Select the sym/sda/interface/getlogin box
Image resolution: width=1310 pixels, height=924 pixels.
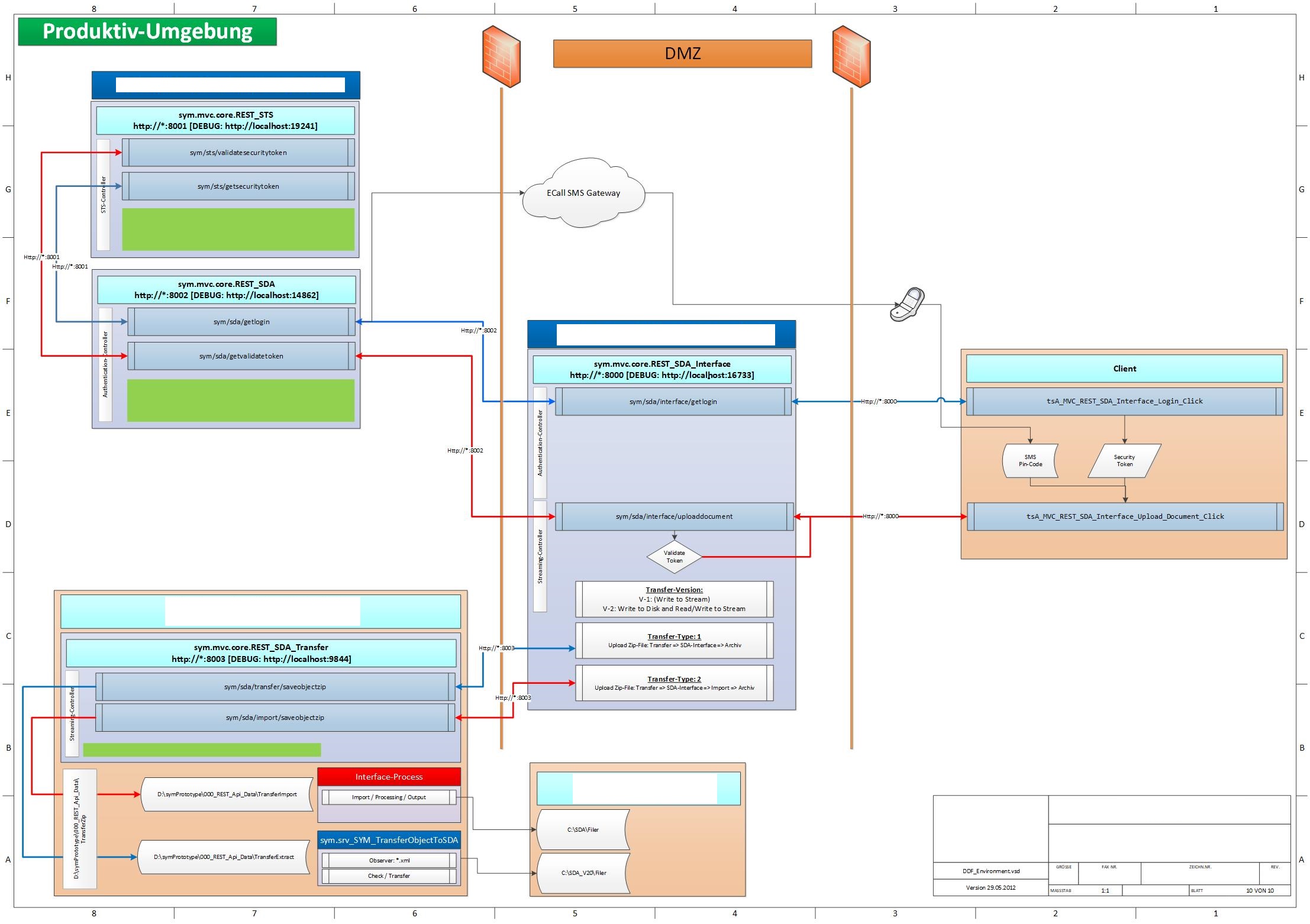(673, 402)
